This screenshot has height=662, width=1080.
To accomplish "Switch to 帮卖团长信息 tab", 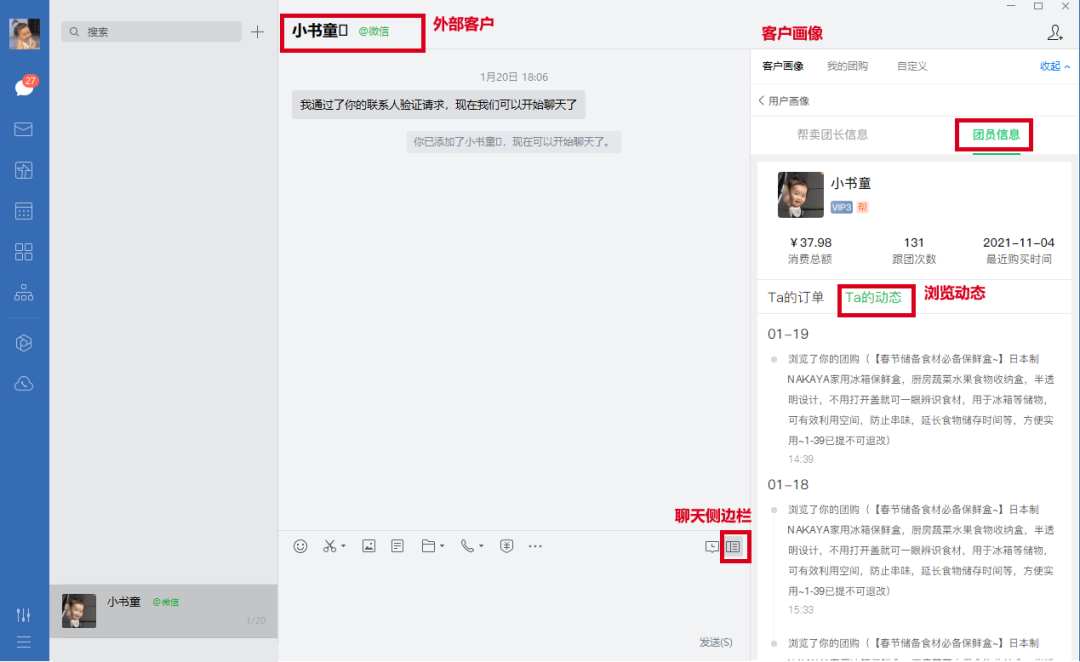I will pyautogui.click(x=832, y=135).
